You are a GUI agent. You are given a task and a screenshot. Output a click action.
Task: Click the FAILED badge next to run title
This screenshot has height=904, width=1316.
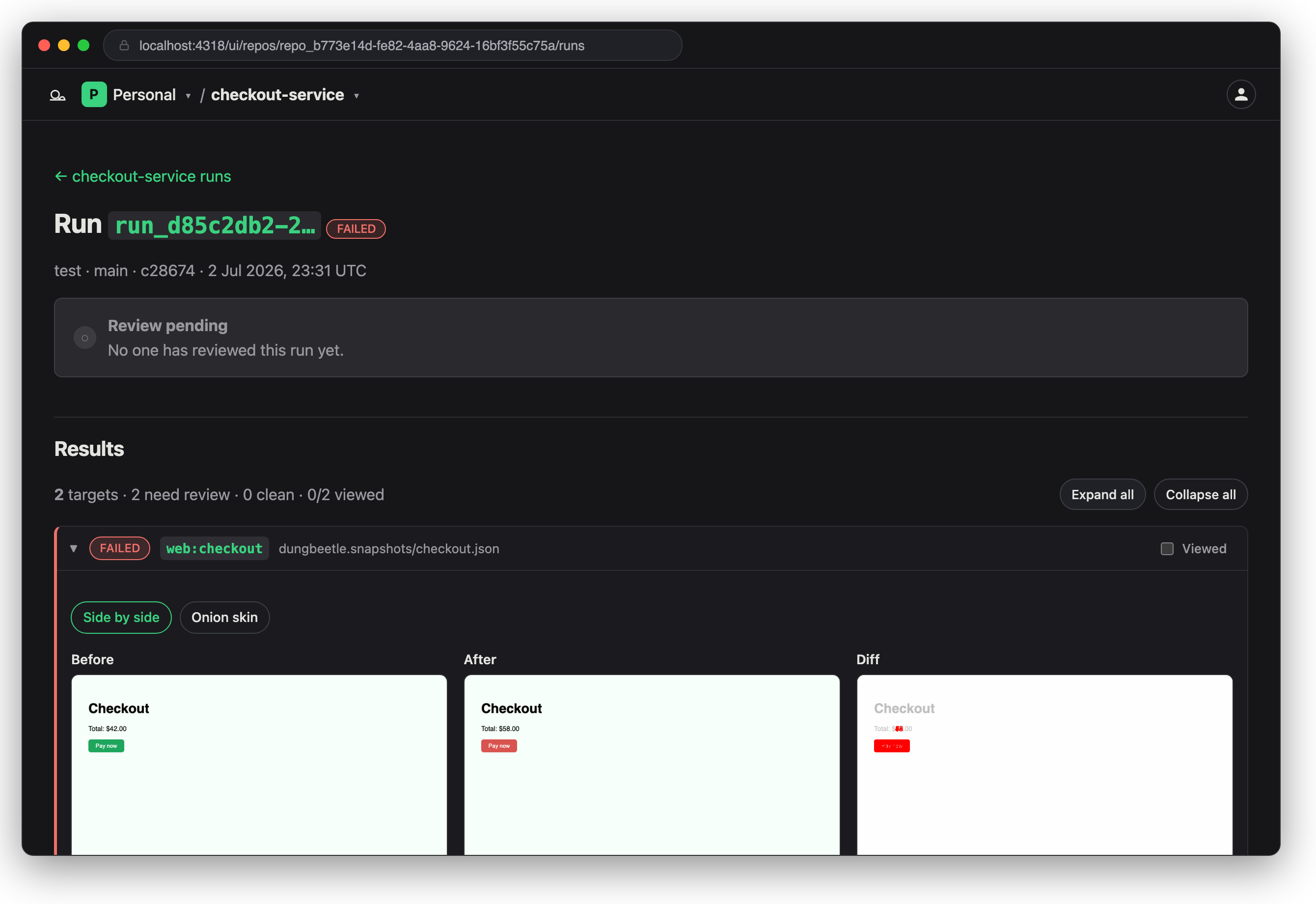tap(356, 229)
